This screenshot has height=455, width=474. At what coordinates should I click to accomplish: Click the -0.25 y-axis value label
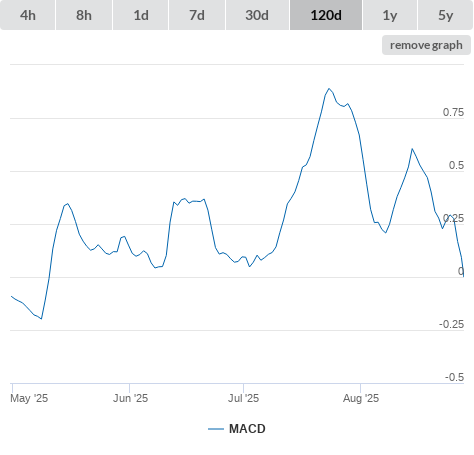point(451,324)
